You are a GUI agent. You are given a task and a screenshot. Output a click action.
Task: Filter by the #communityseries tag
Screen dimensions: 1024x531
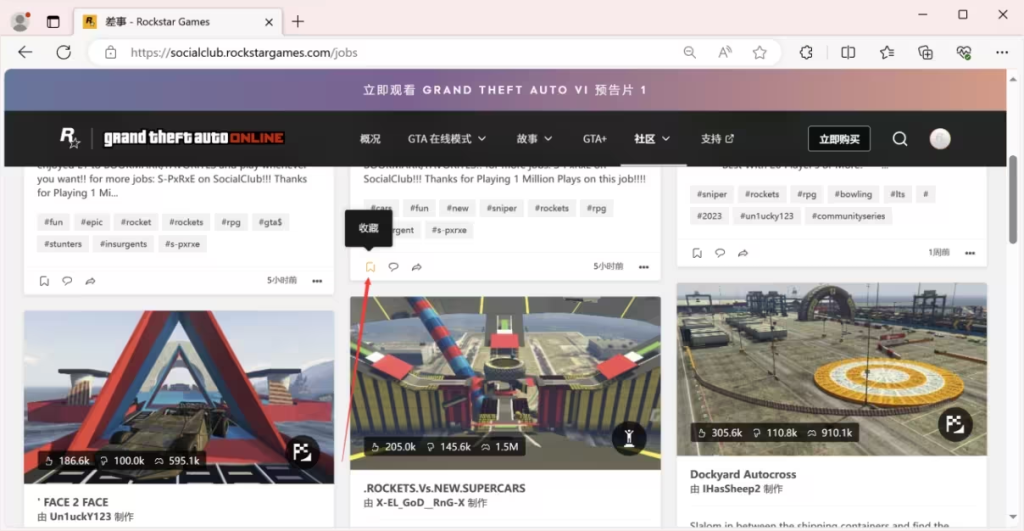click(x=848, y=216)
